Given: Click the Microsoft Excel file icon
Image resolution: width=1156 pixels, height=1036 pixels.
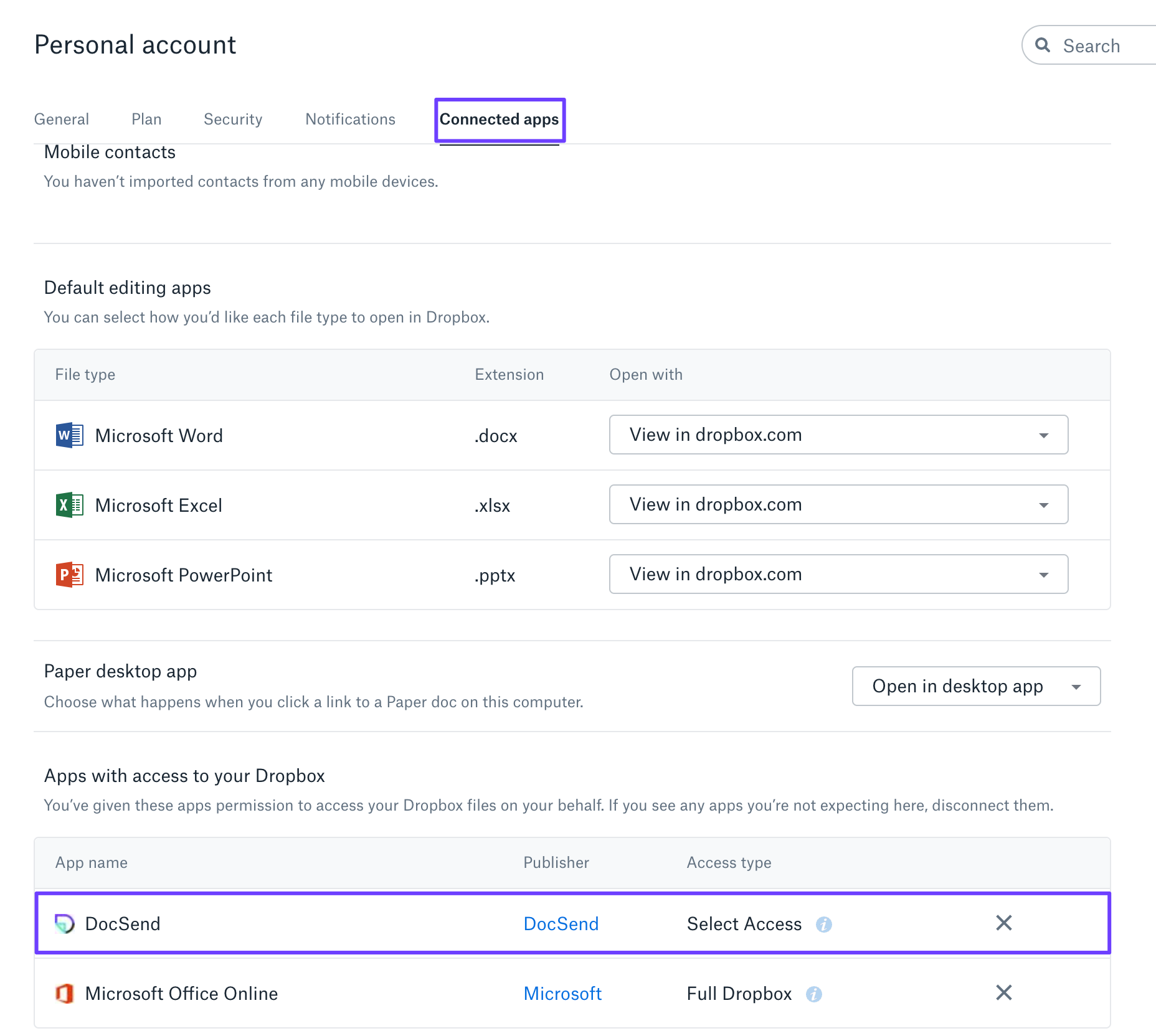Looking at the screenshot, I should coord(69,505).
